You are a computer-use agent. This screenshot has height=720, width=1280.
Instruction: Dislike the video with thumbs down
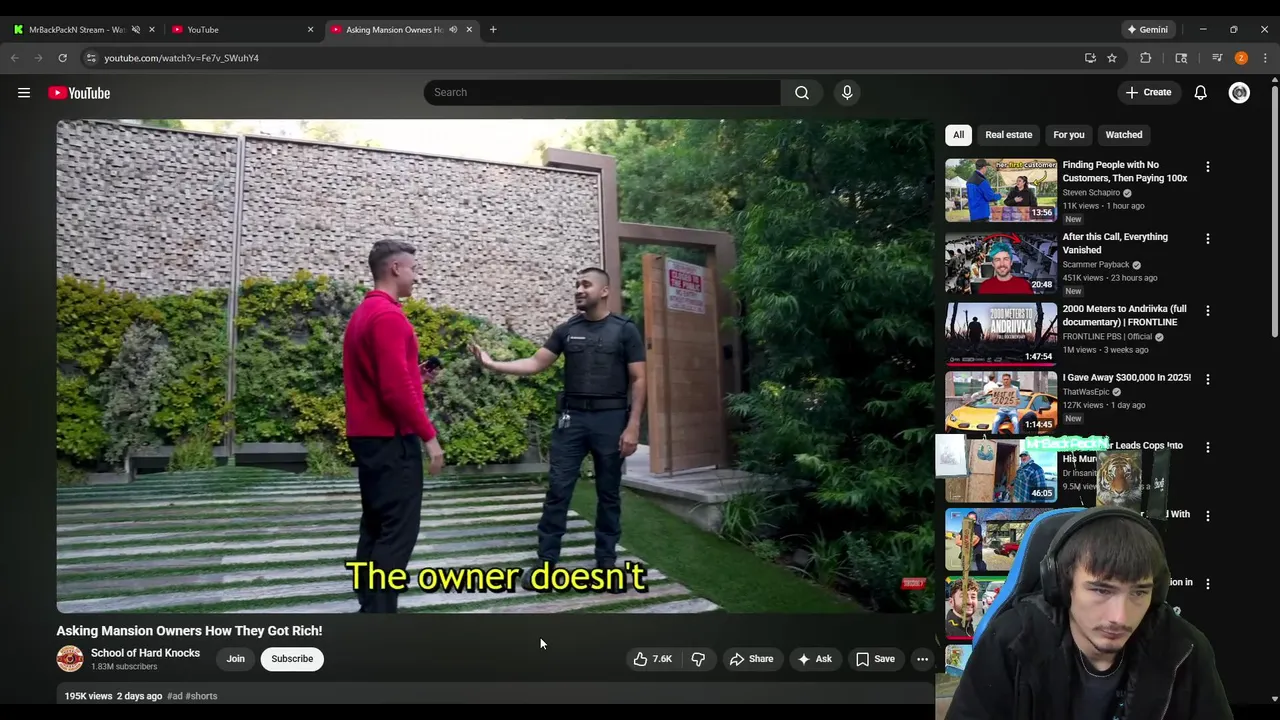[698, 659]
